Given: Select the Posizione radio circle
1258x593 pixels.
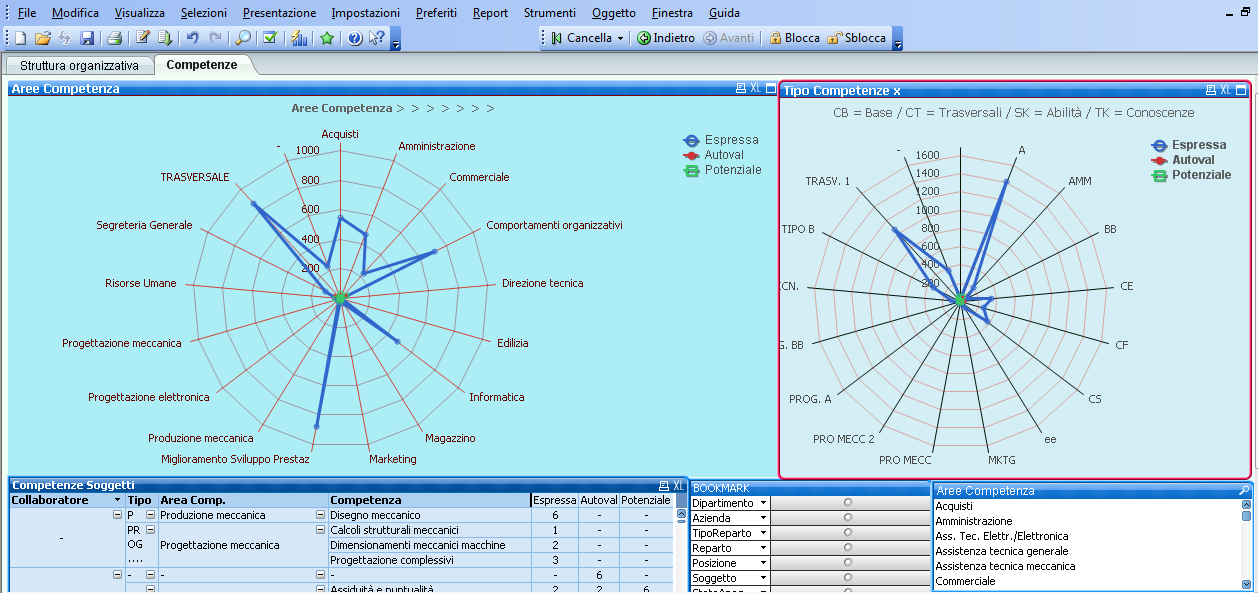Looking at the screenshot, I should point(848,563).
